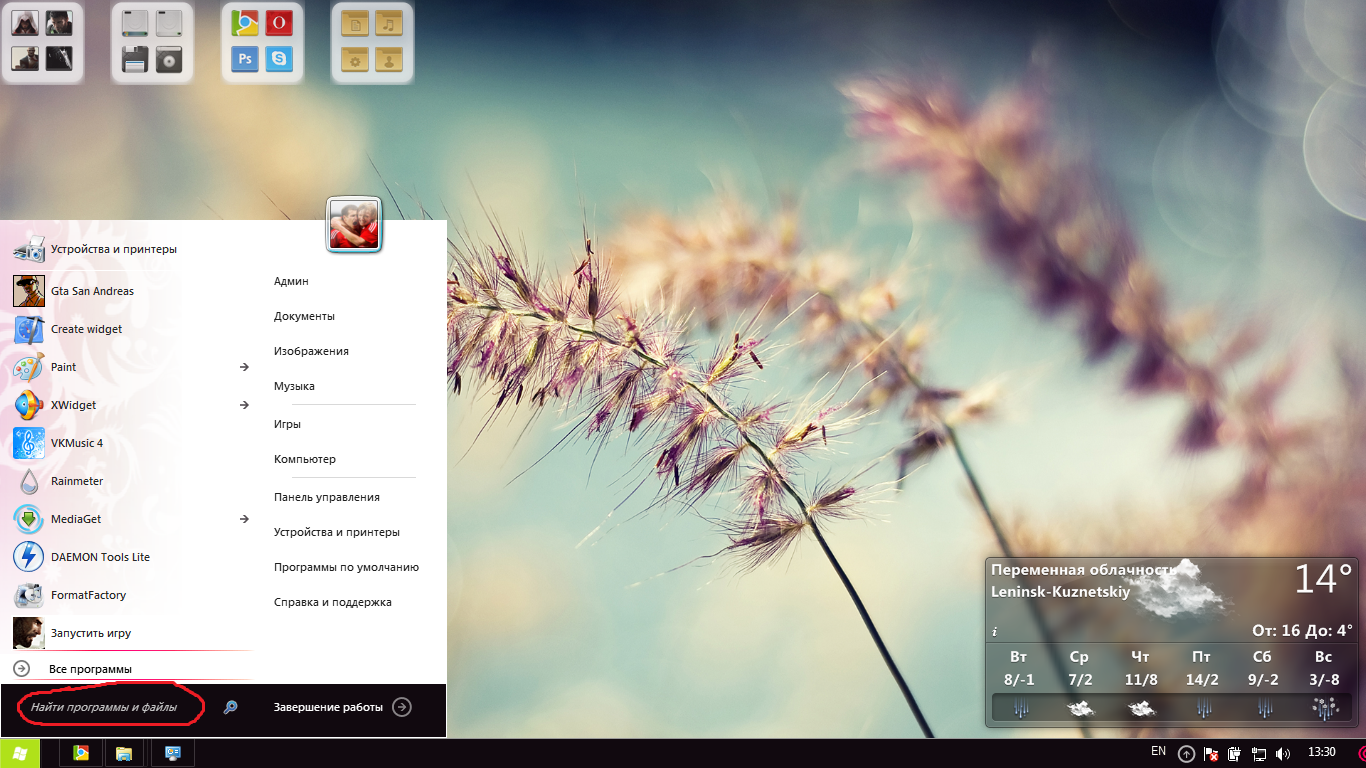Screen dimensions: 1366x768
Task: Launch the hooded assassin game shortcut
Action: click(25, 23)
